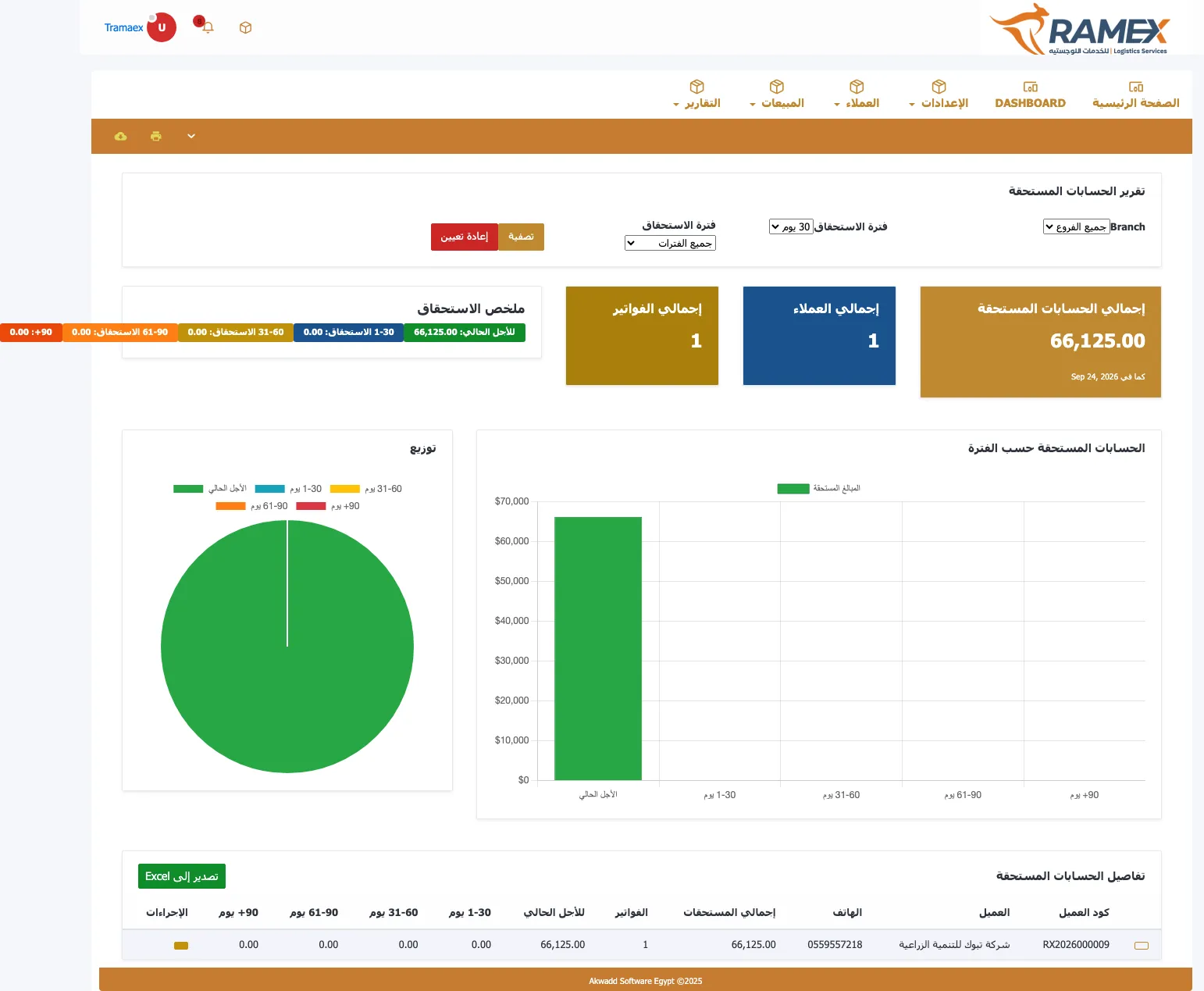Click the small action button in row RX2026000009
This screenshot has width=1204, height=991.
coord(181,946)
